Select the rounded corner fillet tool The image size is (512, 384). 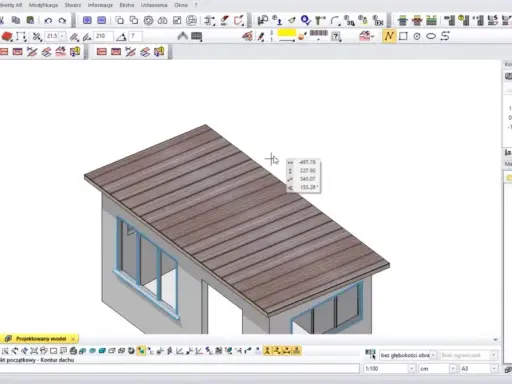click(335, 20)
